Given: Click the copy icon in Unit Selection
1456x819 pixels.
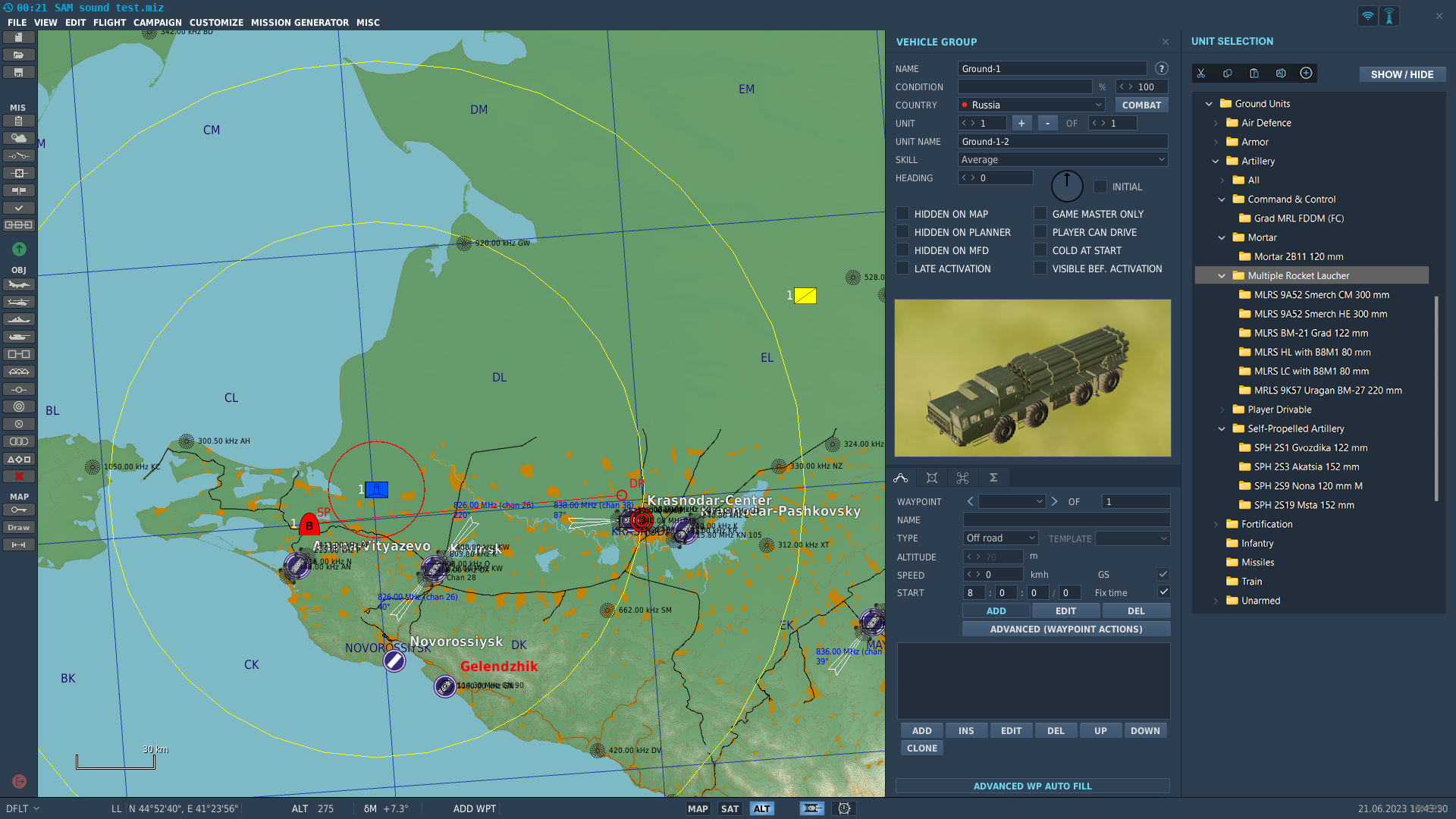Looking at the screenshot, I should 1228,74.
